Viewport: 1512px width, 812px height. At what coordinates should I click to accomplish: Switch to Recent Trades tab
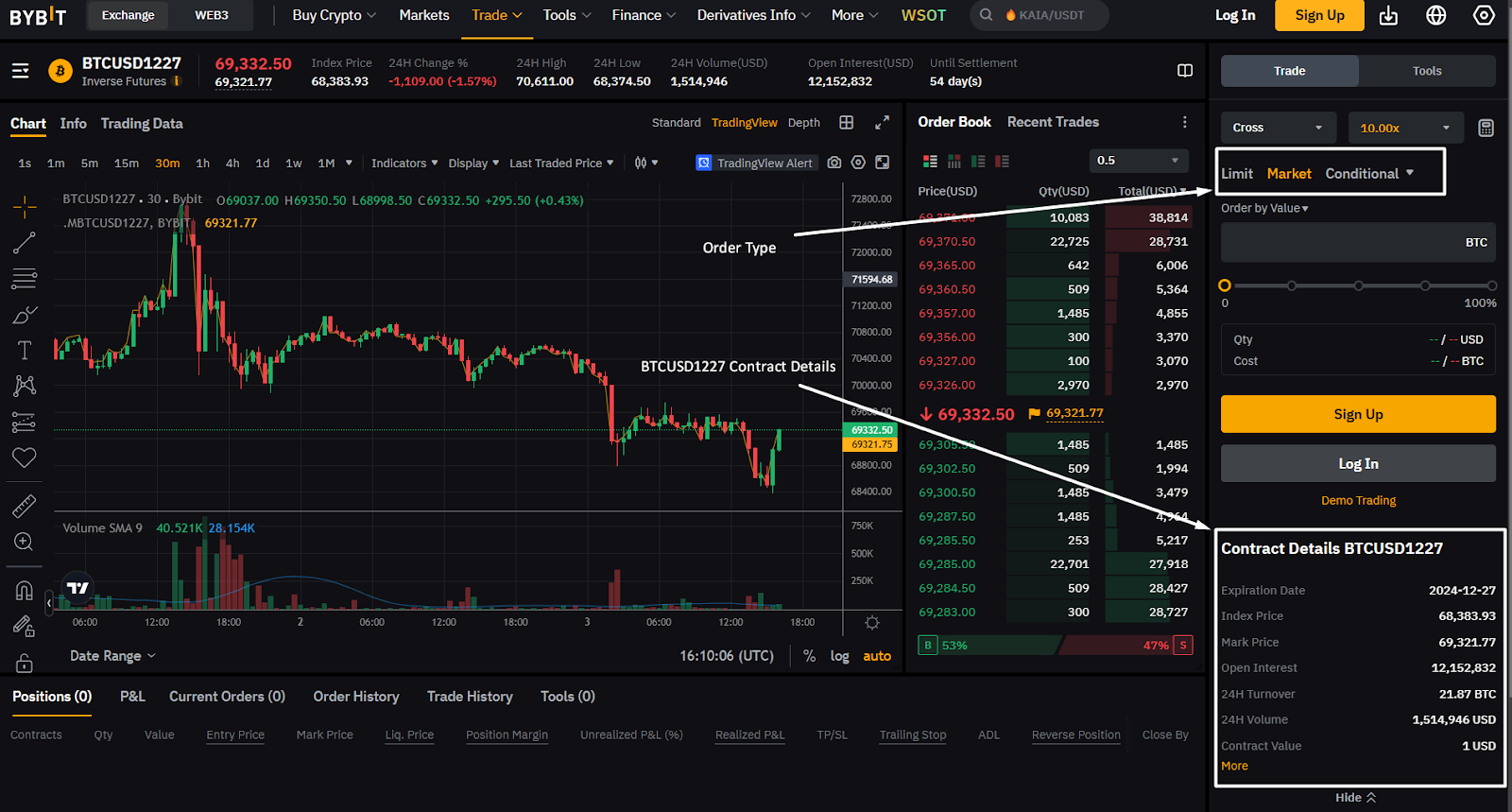(x=1053, y=122)
